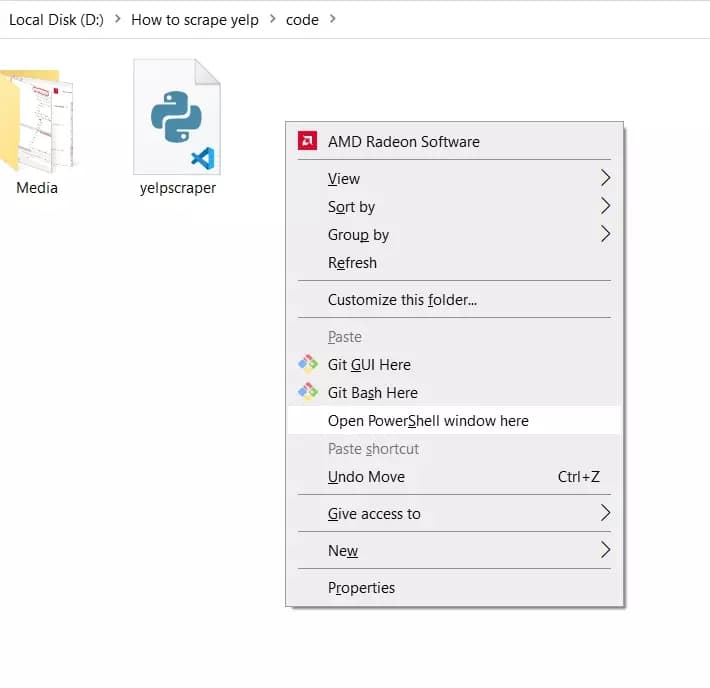710x688 pixels.
Task: Click the Git GUI Here icon
Action: point(308,364)
